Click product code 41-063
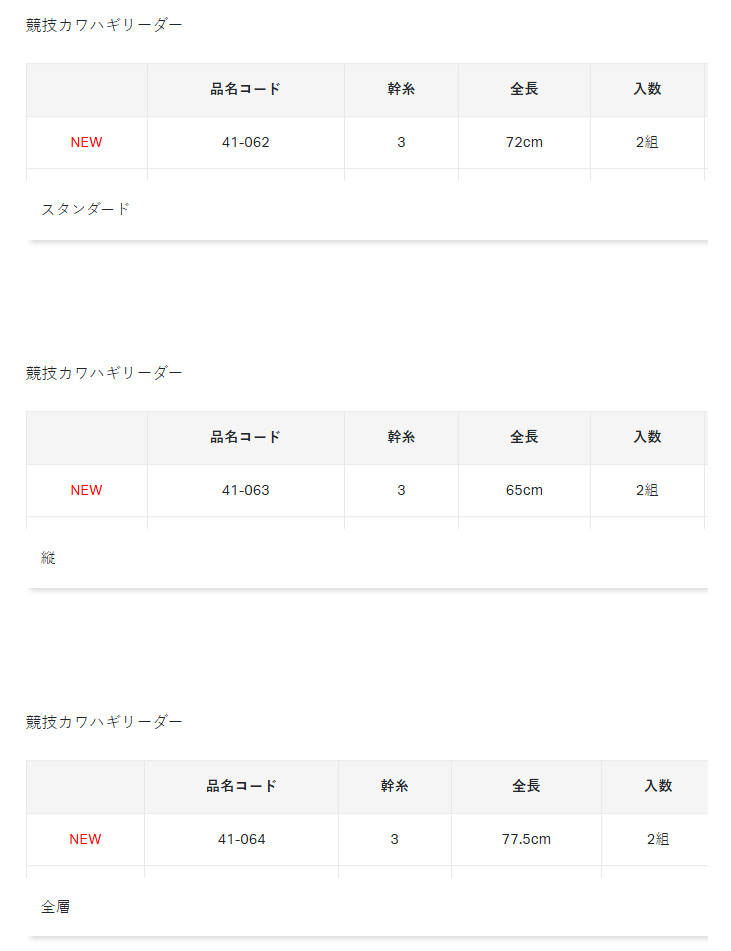731x951 pixels. (x=245, y=490)
